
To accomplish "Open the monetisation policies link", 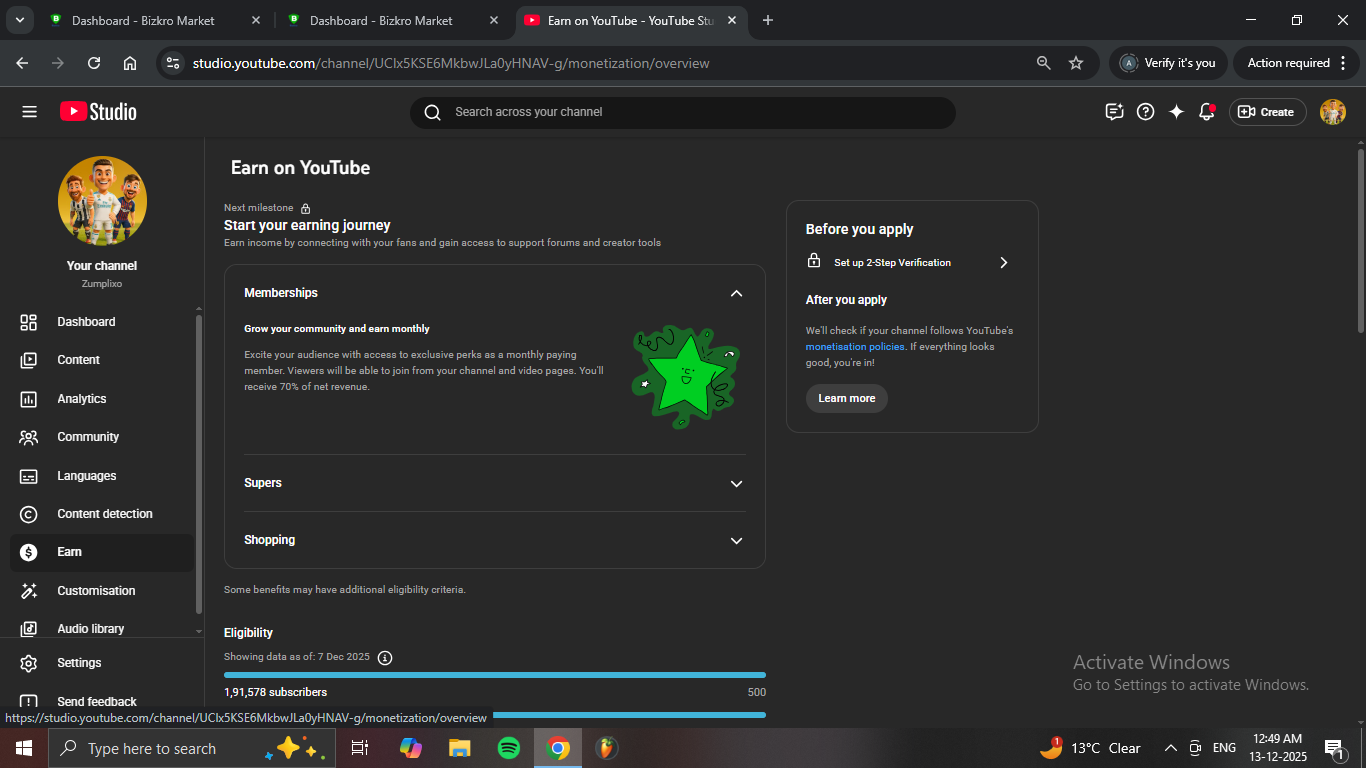I will [855, 347].
